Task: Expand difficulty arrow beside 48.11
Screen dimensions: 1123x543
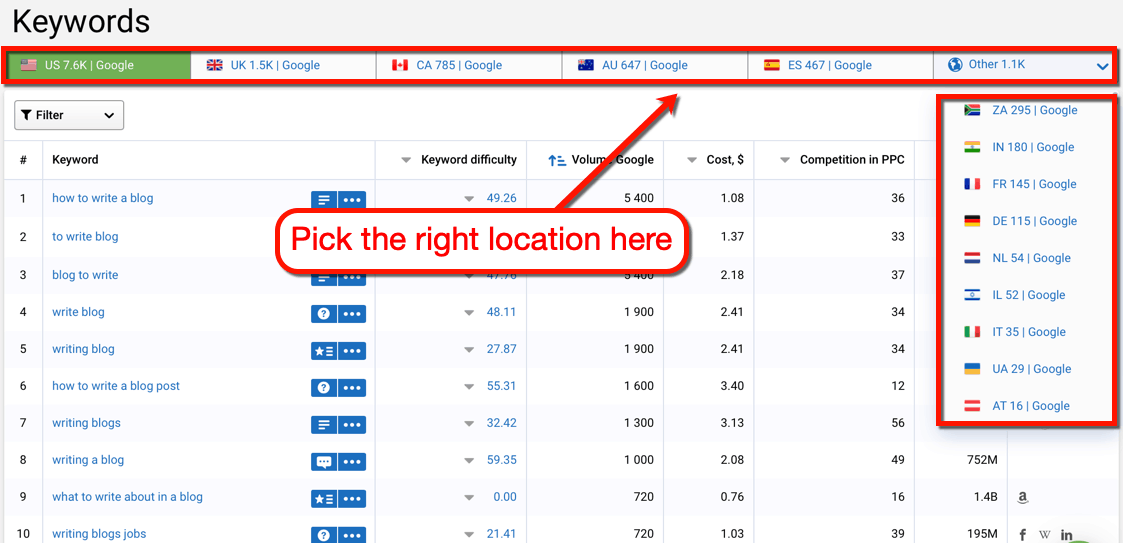Action: click(x=469, y=312)
